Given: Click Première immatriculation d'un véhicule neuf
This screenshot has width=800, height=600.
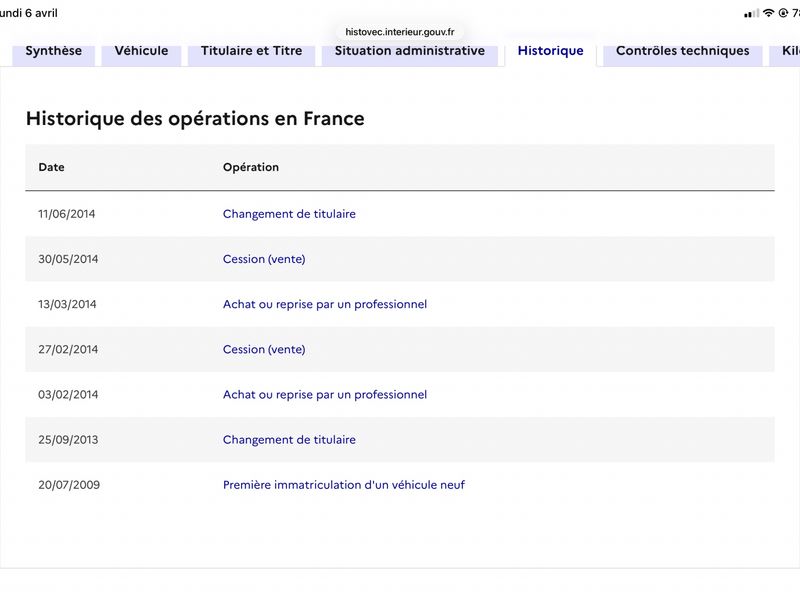Looking at the screenshot, I should (x=343, y=485).
